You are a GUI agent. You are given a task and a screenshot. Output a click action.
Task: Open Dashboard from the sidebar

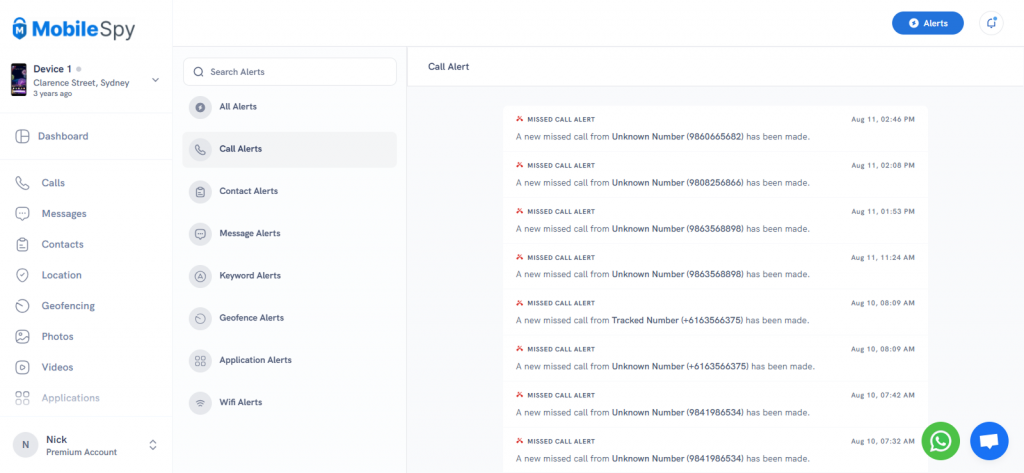tap(63, 136)
